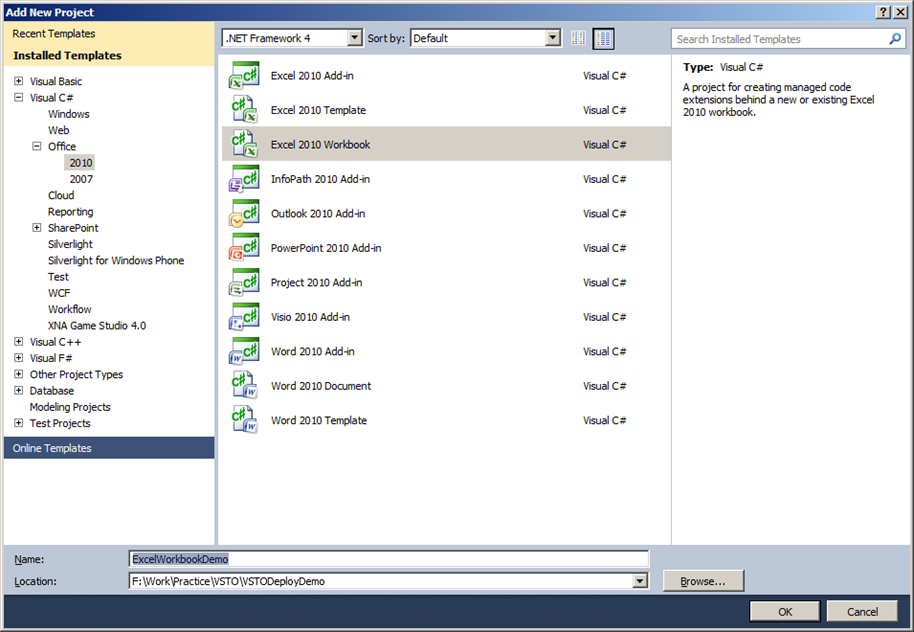This screenshot has height=632, width=914.
Task: Open the Installed Templates section
Action: [x=109, y=55]
